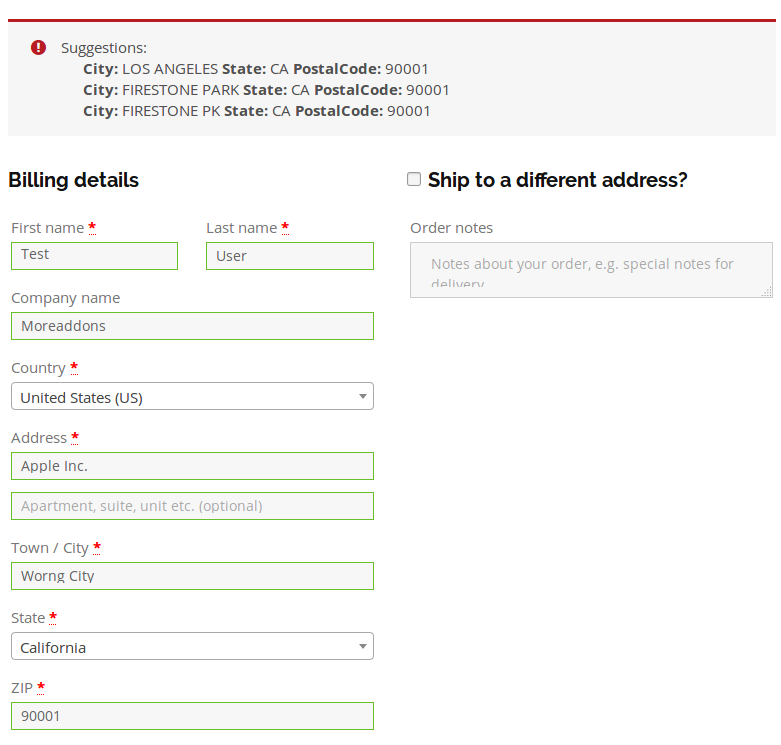The image size is (781, 745).
Task: Click the Address field containing Apple Inc.
Action: [192, 466]
